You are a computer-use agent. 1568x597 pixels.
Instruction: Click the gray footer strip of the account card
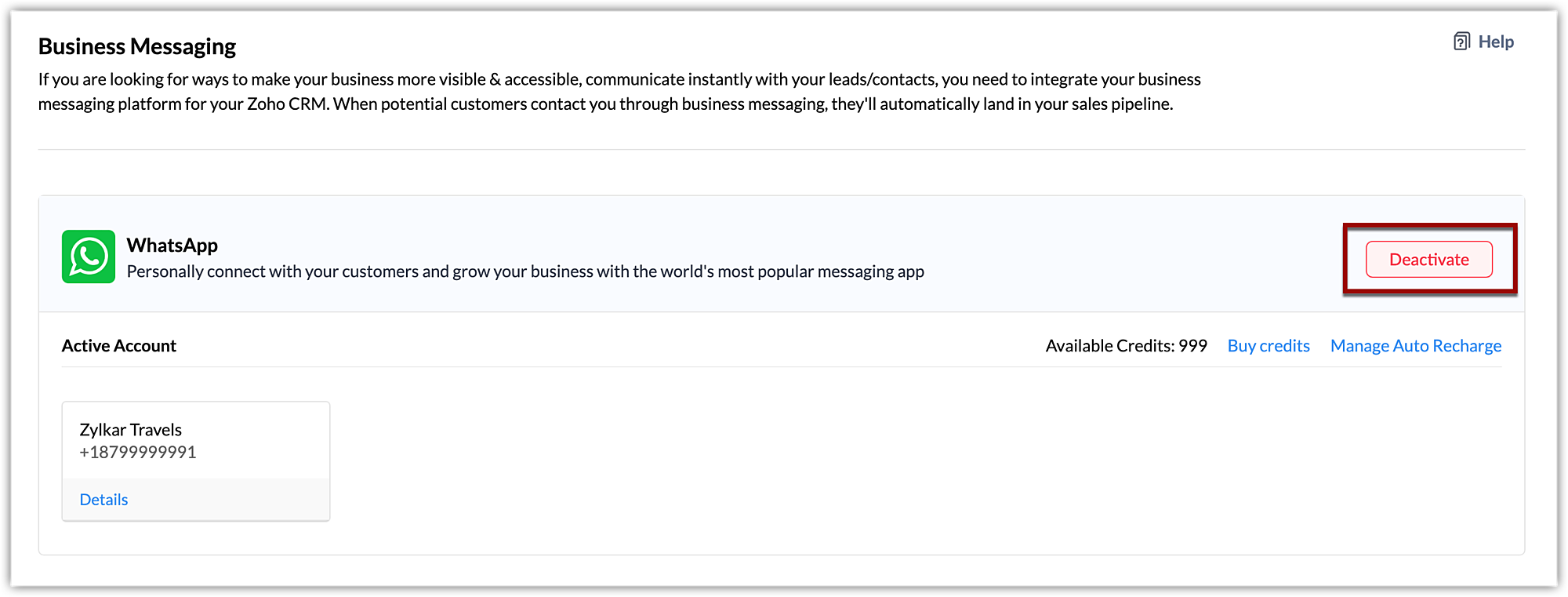[227, 500]
